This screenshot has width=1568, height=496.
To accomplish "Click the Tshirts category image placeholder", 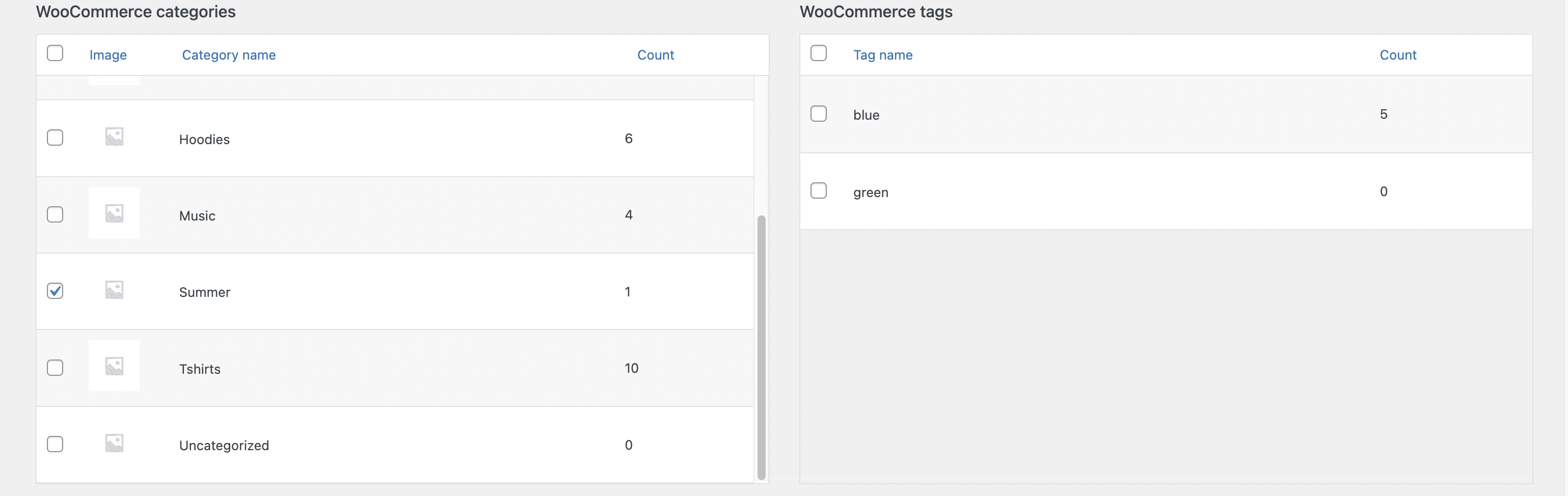I will tap(114, 366).
